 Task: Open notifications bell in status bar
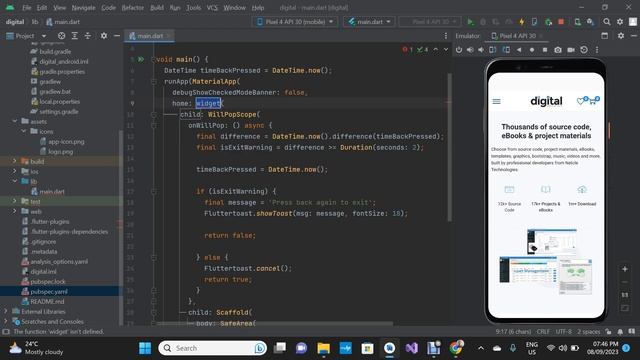coord(620,331)
